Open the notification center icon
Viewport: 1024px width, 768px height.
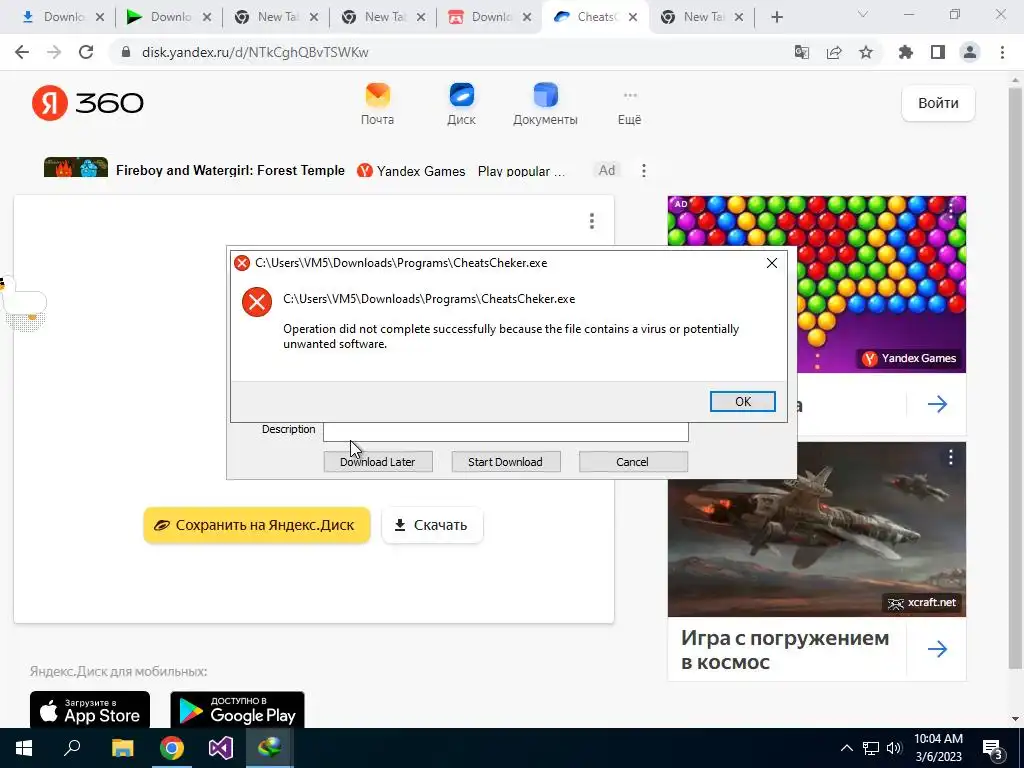click(x=993, y=749)
